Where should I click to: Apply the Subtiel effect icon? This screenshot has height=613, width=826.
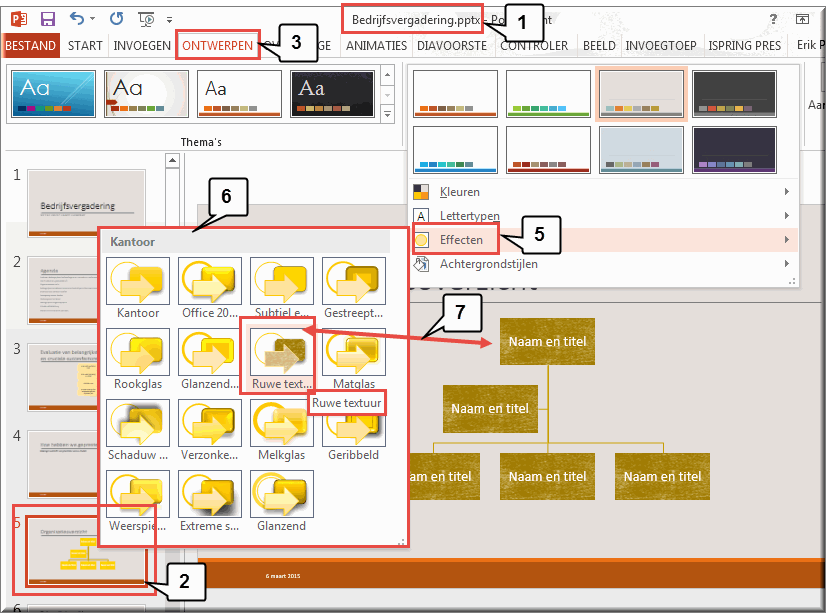coord(282,281)
